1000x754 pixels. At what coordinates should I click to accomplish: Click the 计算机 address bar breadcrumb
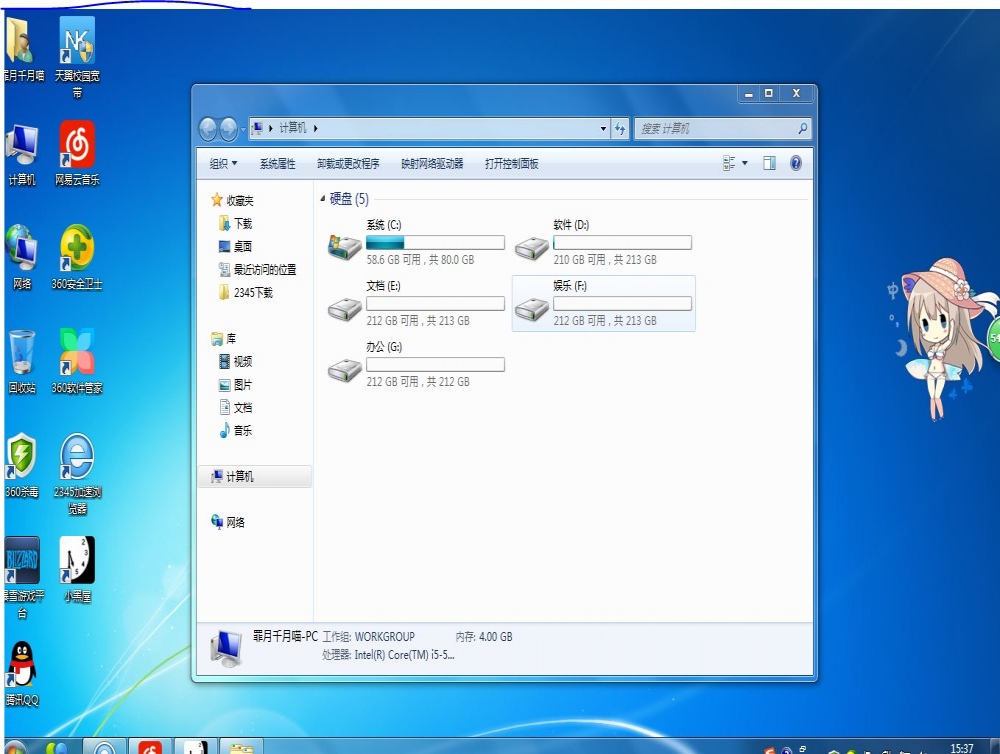(x=293, y=128)
